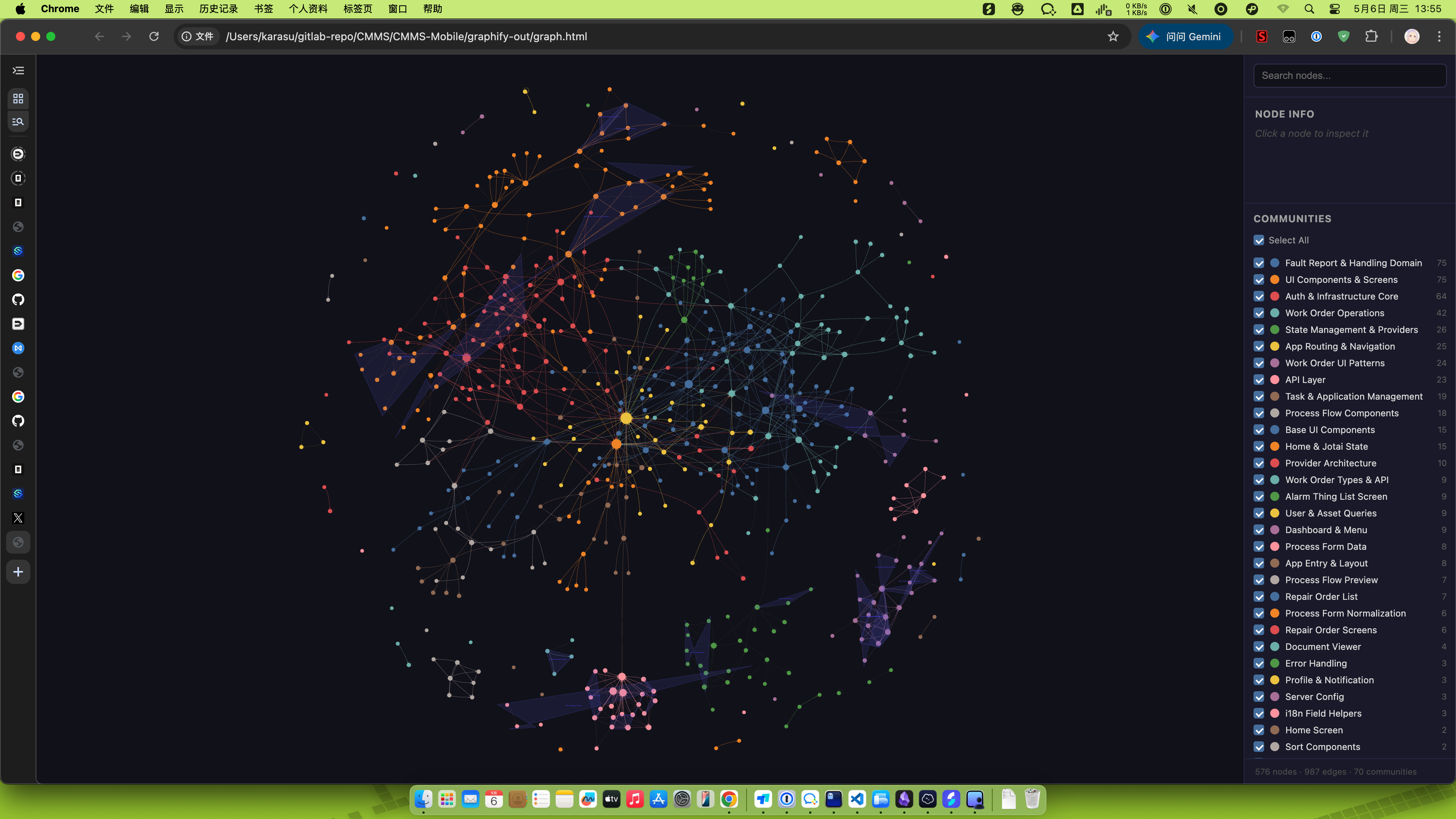Toggle the sidebar list at the top left

pos(18,71)
